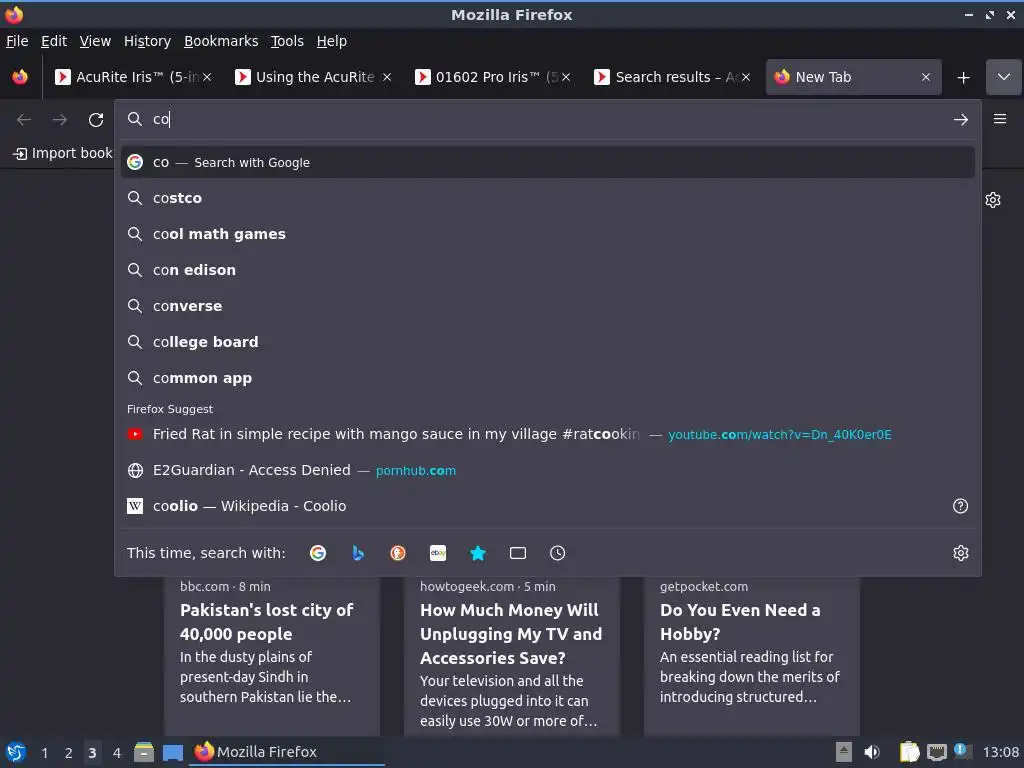
Task: Click the address bar input containing 'co'
Action: click(x=549, y=120)
